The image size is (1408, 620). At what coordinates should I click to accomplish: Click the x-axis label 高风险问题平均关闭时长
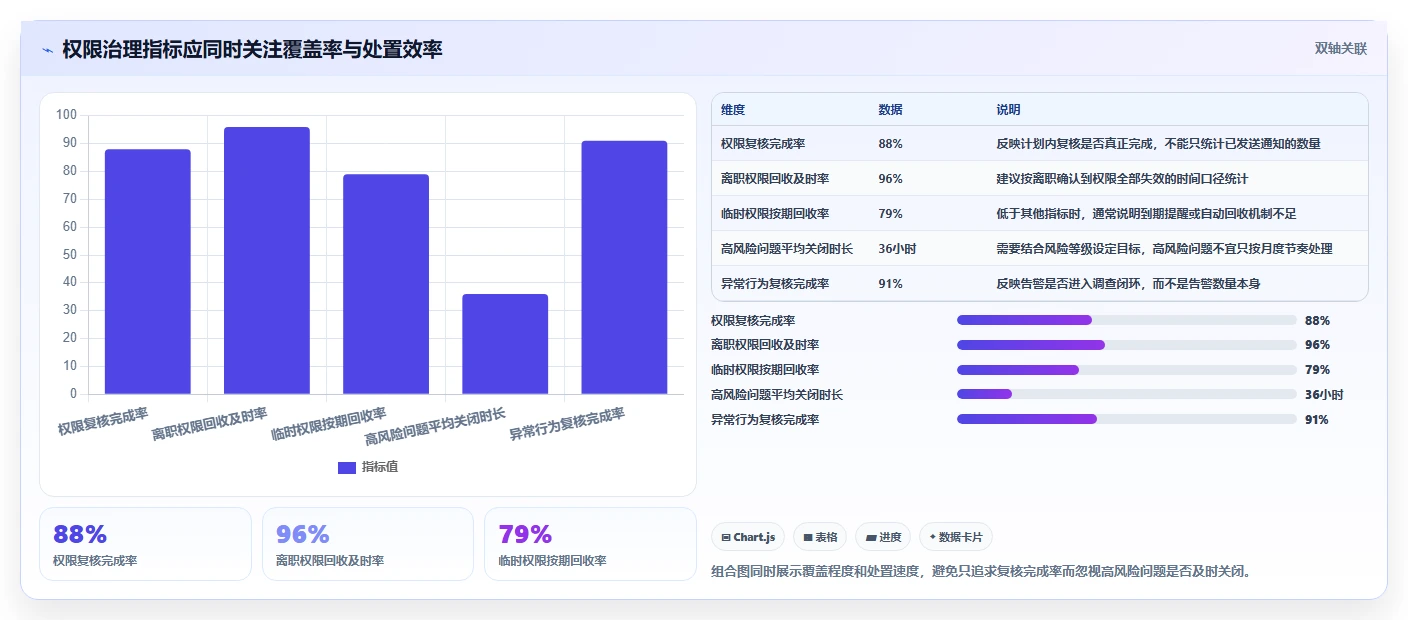pyautogui.click(x=435, y=426)
